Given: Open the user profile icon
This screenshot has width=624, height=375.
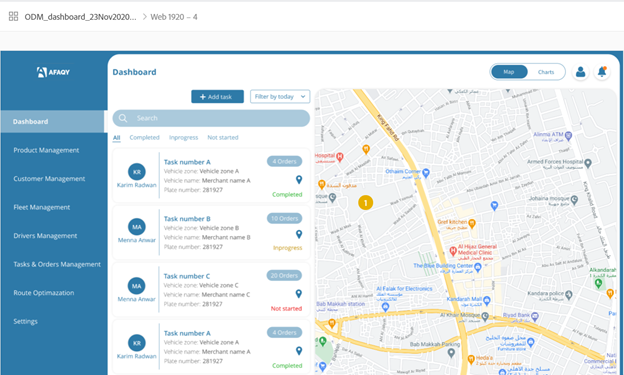Looking at the screenshot, I should coord(581,72).
